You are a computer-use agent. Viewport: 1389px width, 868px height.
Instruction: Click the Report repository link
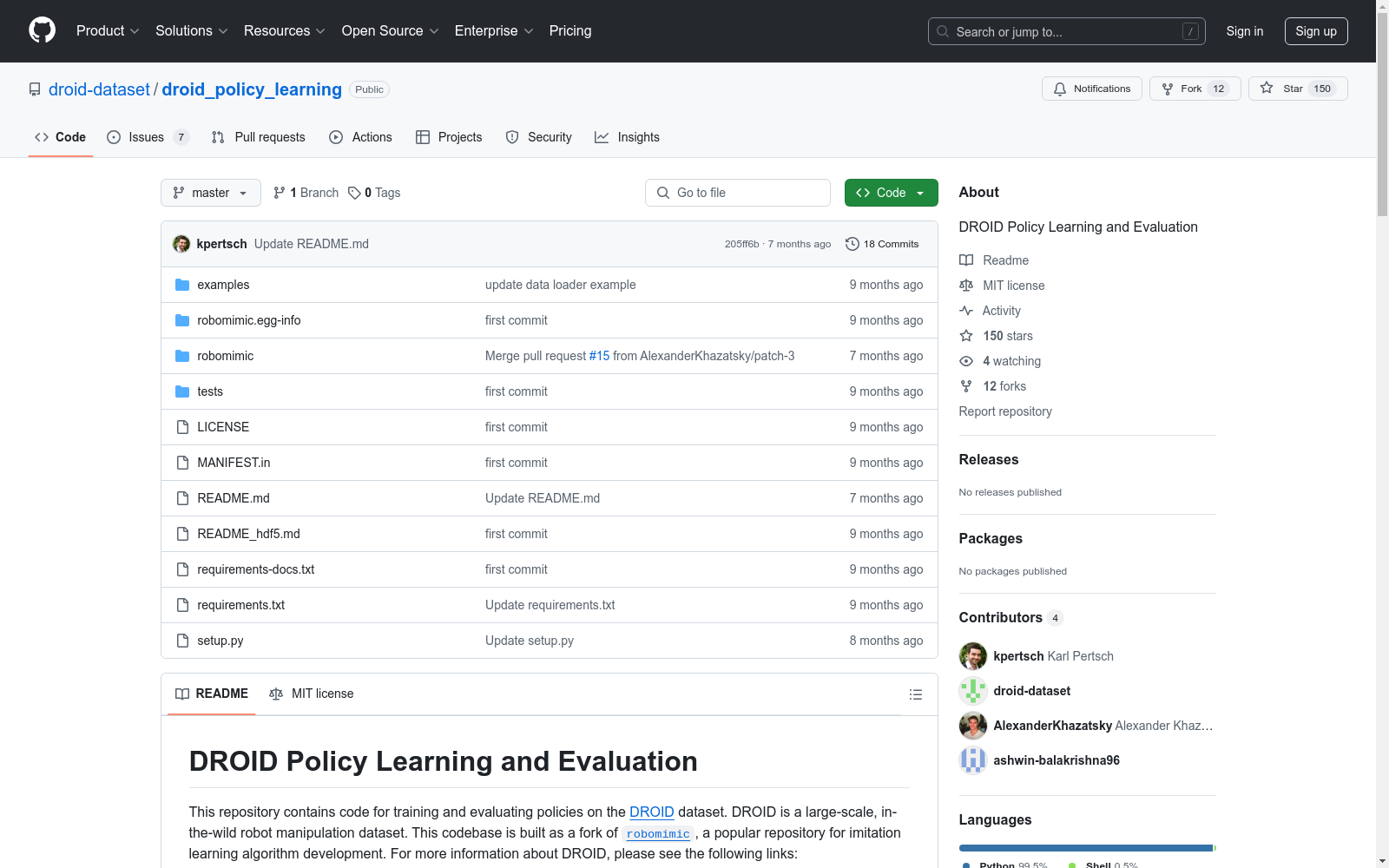click(x=1005, y=411)
